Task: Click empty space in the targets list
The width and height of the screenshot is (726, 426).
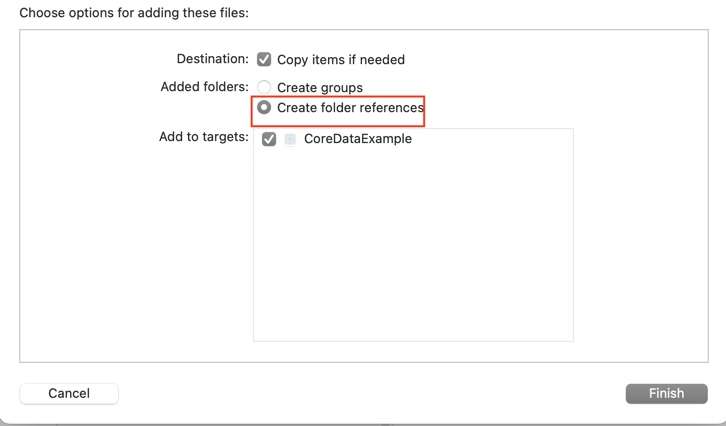Action: click(412, 250)
